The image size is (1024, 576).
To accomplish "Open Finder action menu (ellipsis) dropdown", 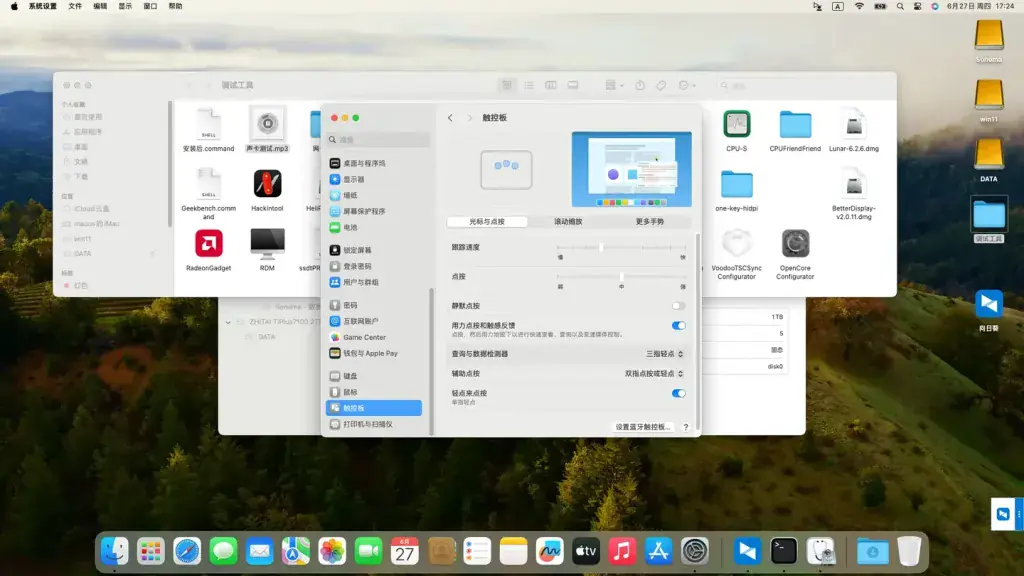I will click(x=687, y=86).
